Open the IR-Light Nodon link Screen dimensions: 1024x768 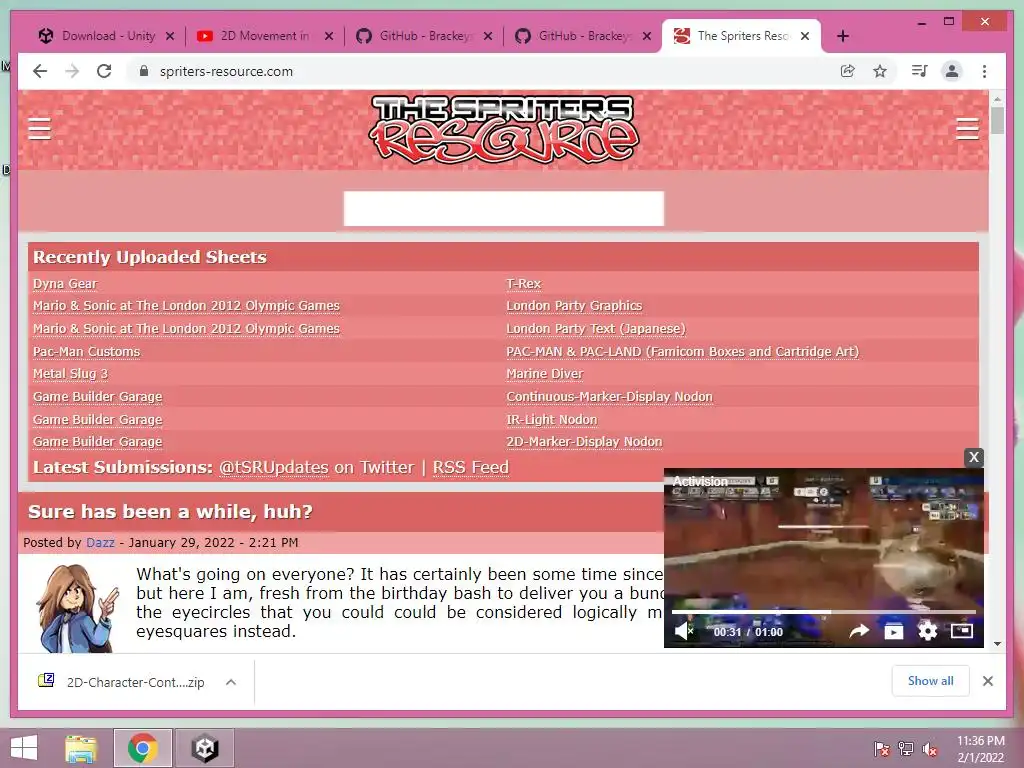tap(552, 419)
